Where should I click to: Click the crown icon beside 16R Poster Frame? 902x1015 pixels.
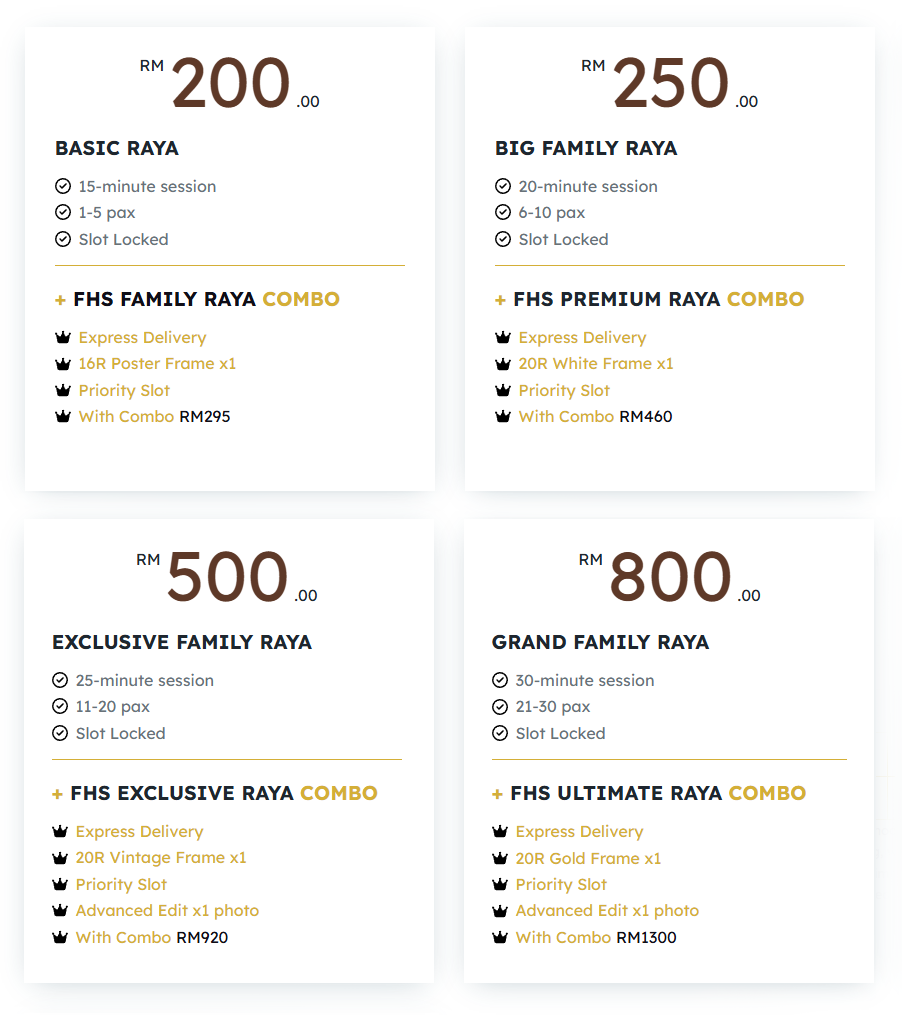(x=63, y=364)
